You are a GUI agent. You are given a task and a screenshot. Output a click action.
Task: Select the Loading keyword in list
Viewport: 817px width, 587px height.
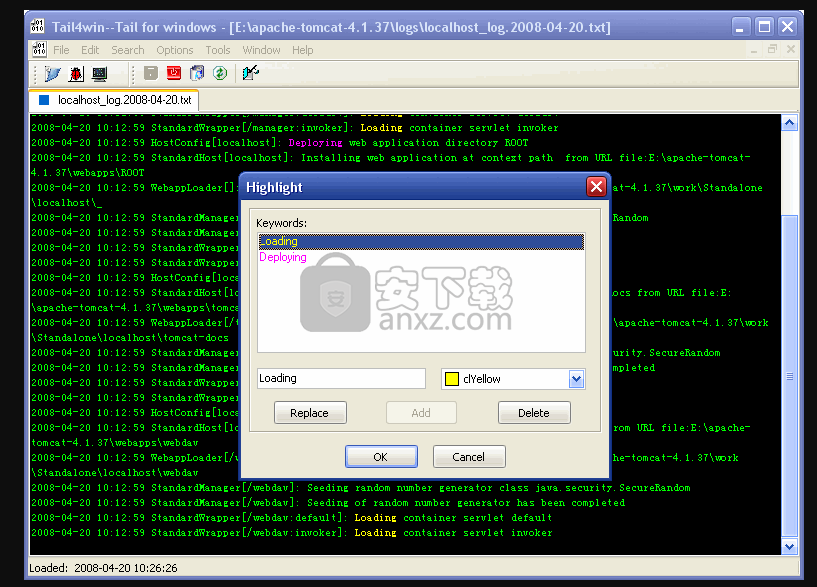click(x=421, y=241)
